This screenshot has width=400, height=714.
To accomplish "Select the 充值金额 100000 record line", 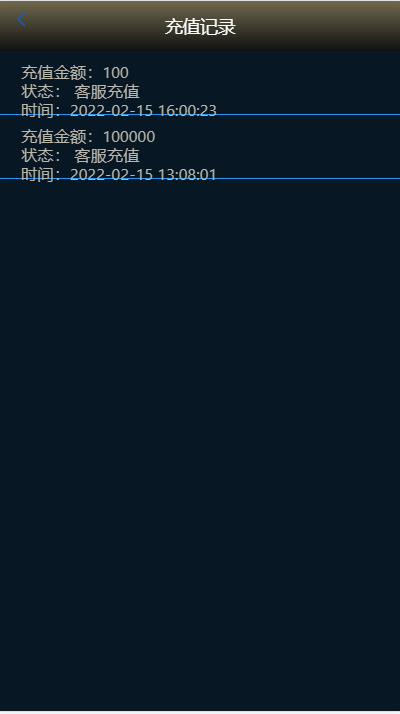I will (88, 137).
